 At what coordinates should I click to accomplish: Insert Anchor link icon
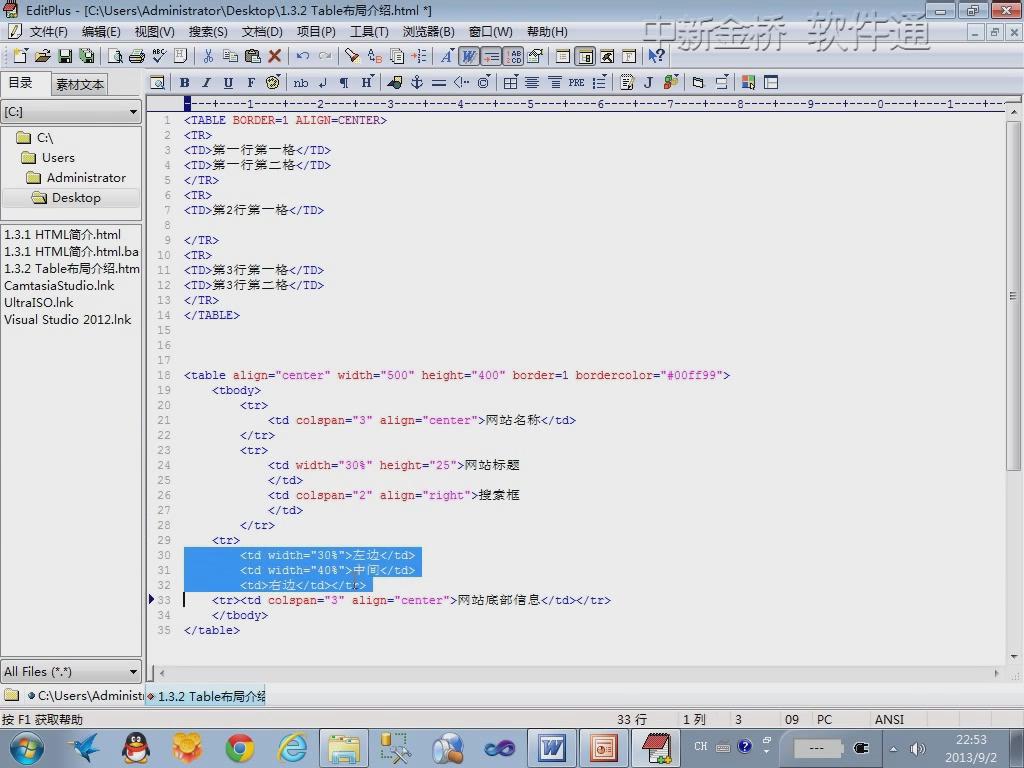(417, 83)
